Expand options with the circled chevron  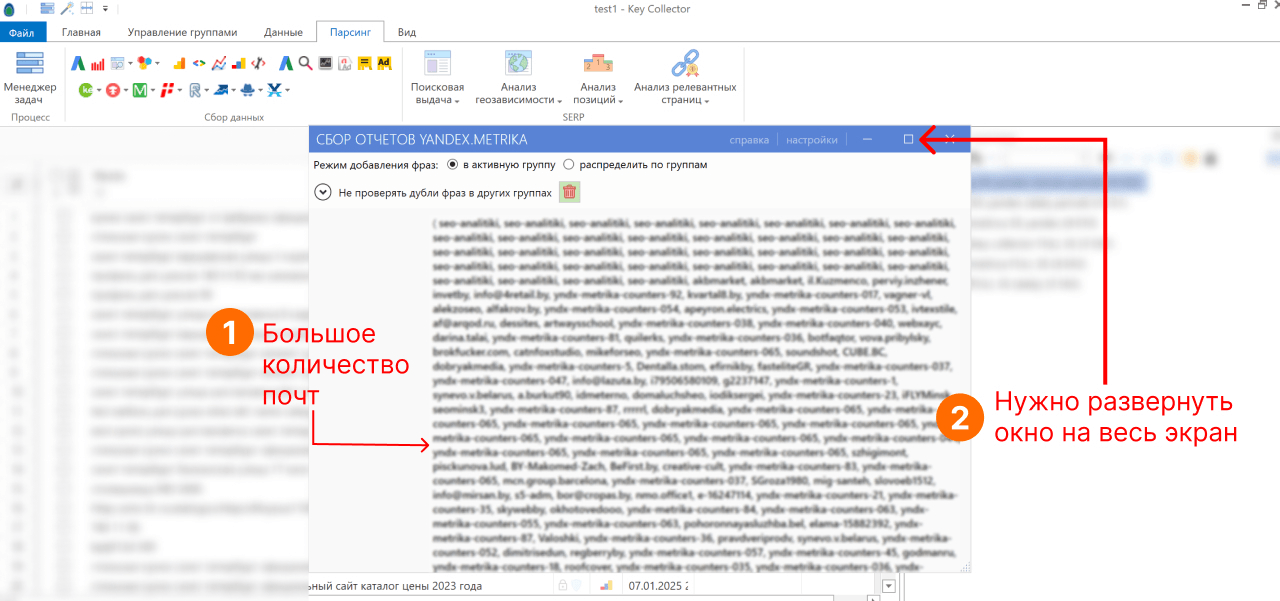point(323,192)
